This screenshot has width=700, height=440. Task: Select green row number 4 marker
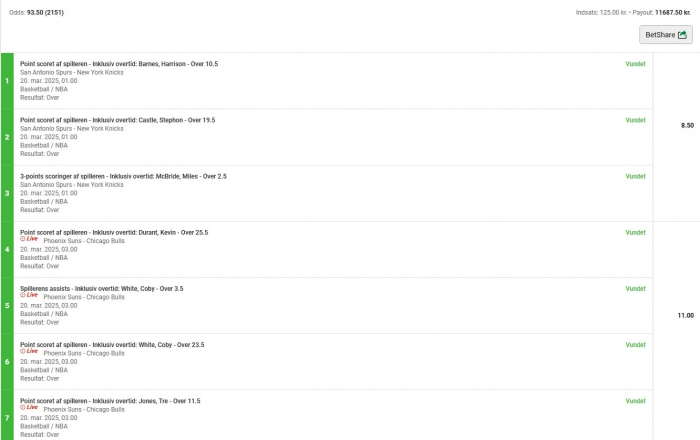7,249
